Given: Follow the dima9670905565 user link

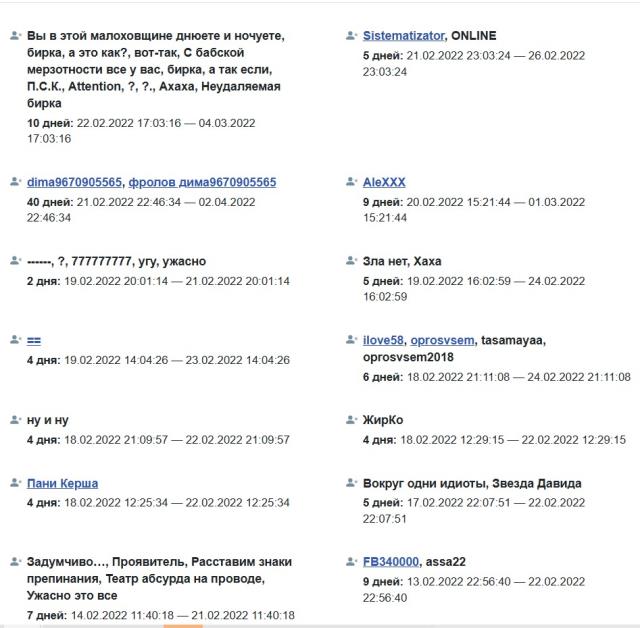Looking at the screenshot, I should (75, 183).
